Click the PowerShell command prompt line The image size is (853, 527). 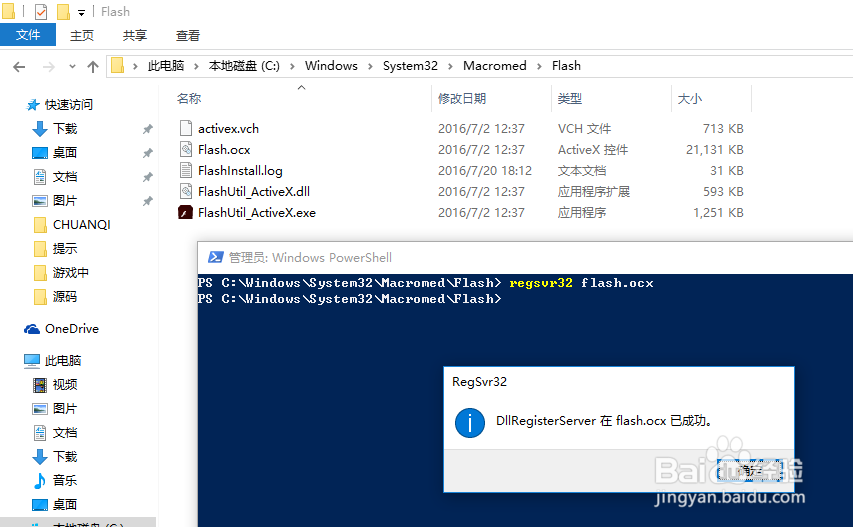tap(349, 299)
